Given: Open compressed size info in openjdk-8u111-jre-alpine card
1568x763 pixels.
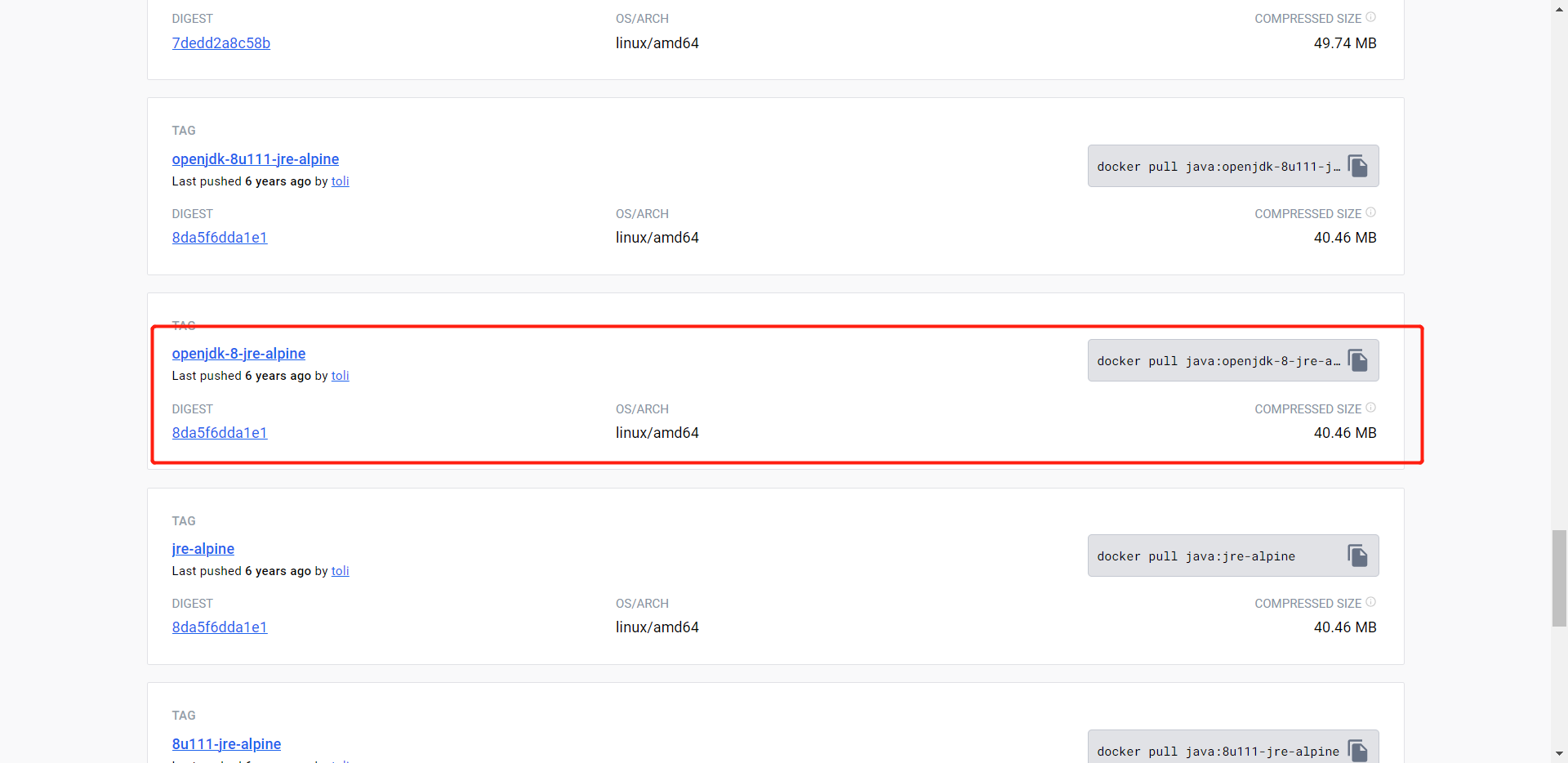Looking at the screenshot, I should point(1370,212).
